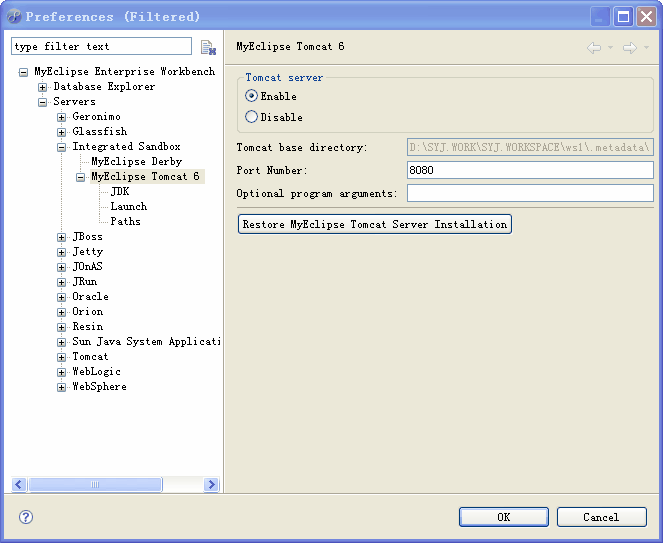Screen dimensions: 663x543
Task: Expand the WebSphere node
Action: 61,387
